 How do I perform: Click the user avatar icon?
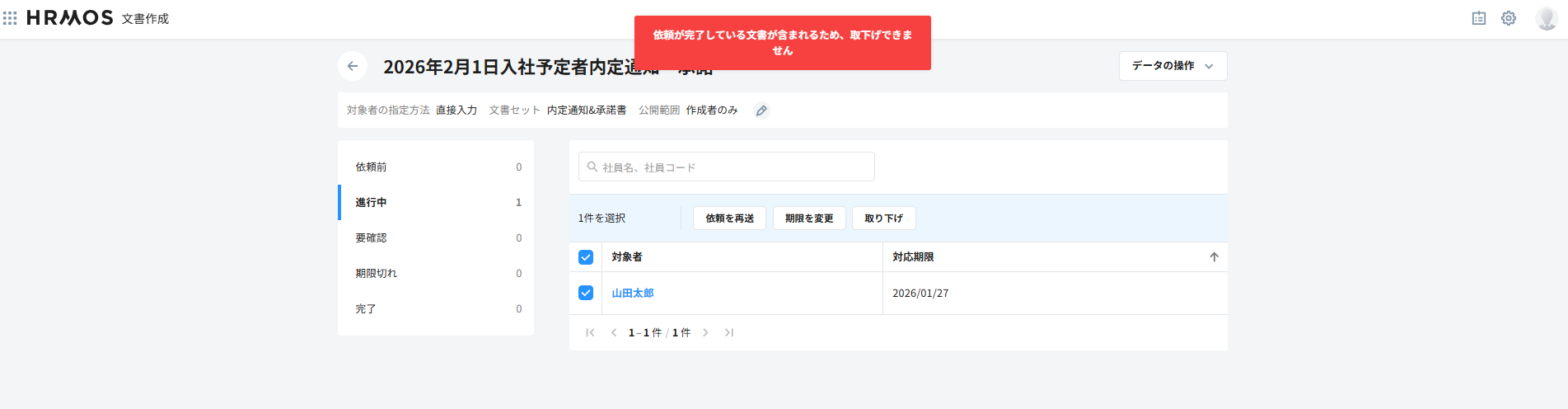coord(1546,18)
